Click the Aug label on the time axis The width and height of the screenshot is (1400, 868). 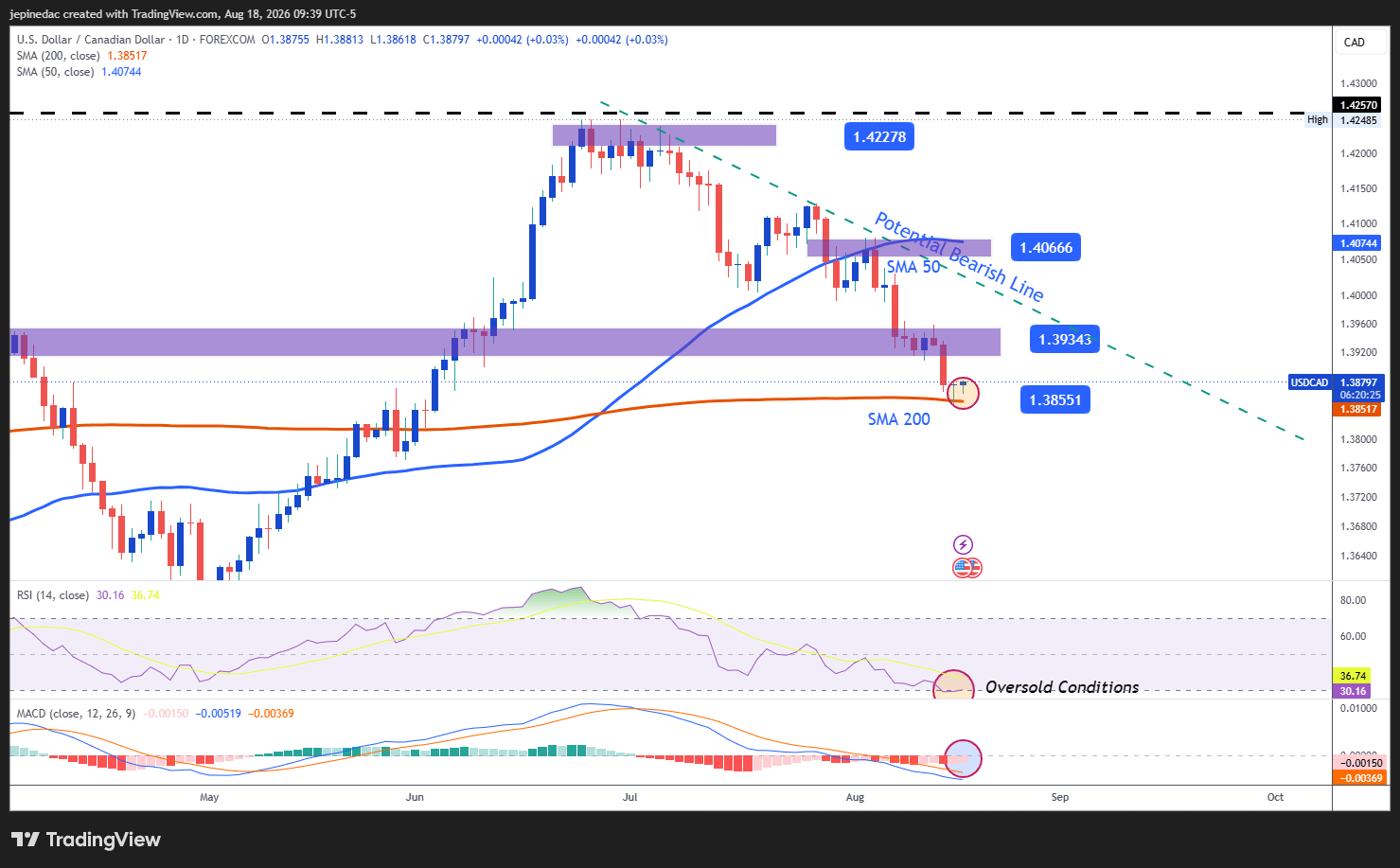856,797
